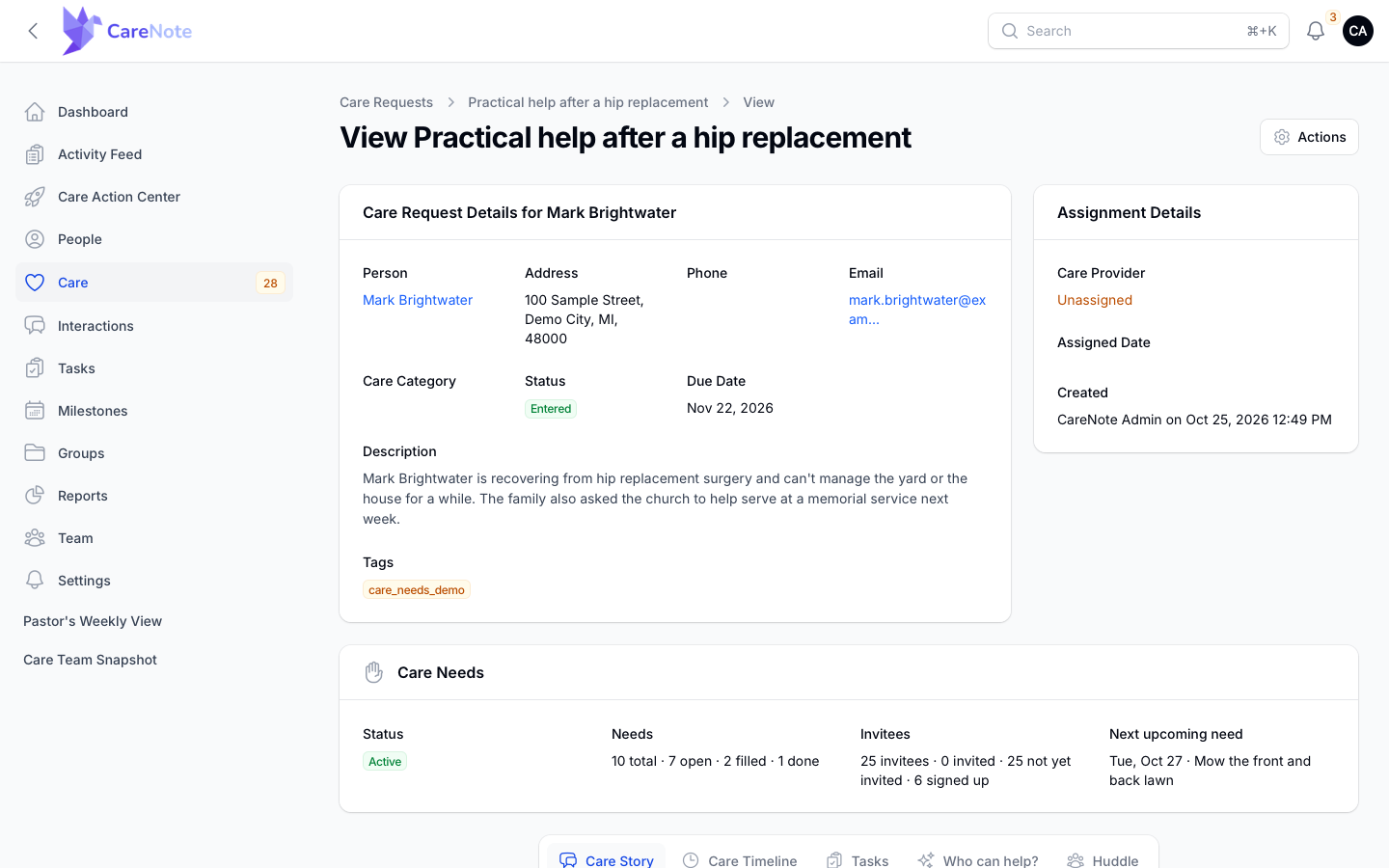Open the Milestones calendar icon
The image size is (1389, 868).
(35, 411)
